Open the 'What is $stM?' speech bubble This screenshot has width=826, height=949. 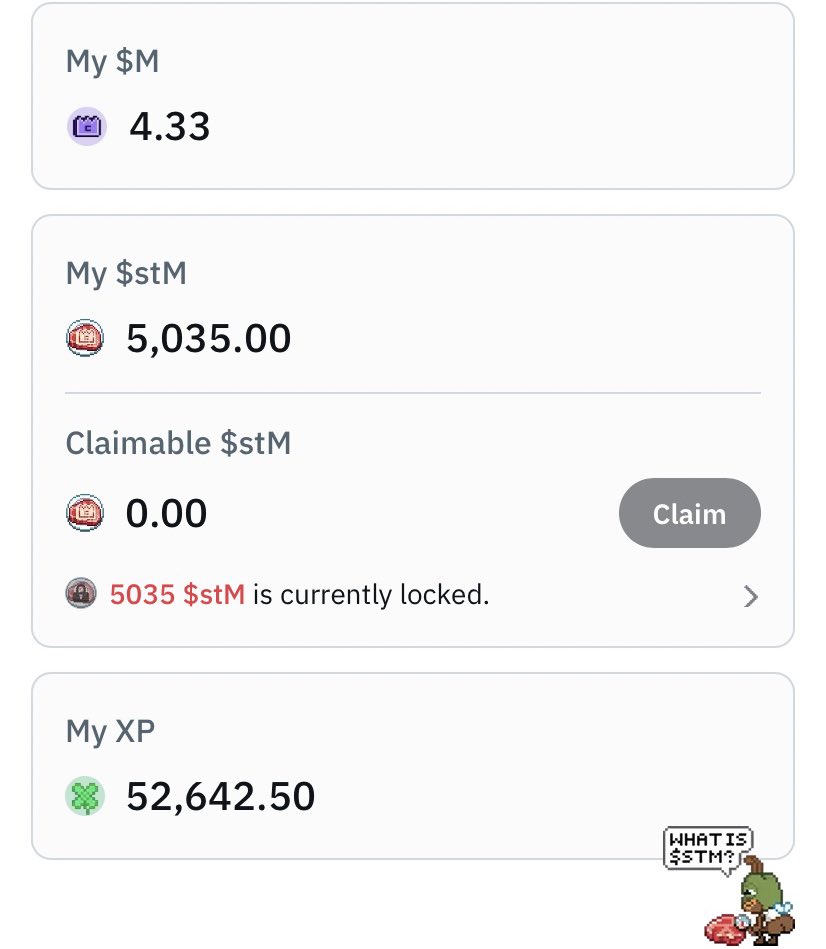pyautogui.click(x=708, y=849)
